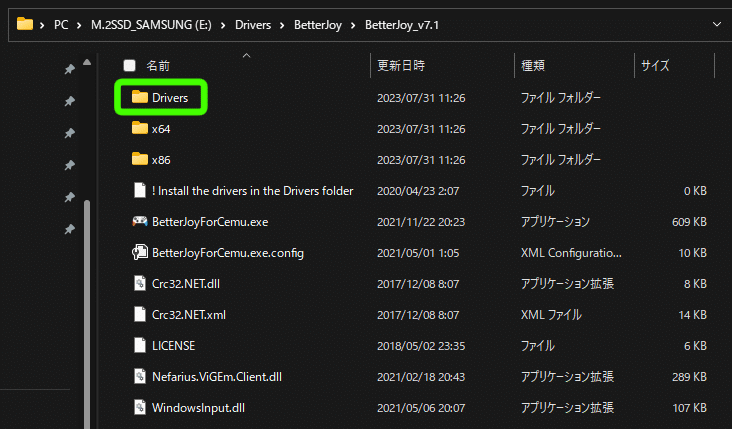
Task: Select the x64 folder name
Action: pyautogui.click(x=161, y=129)
